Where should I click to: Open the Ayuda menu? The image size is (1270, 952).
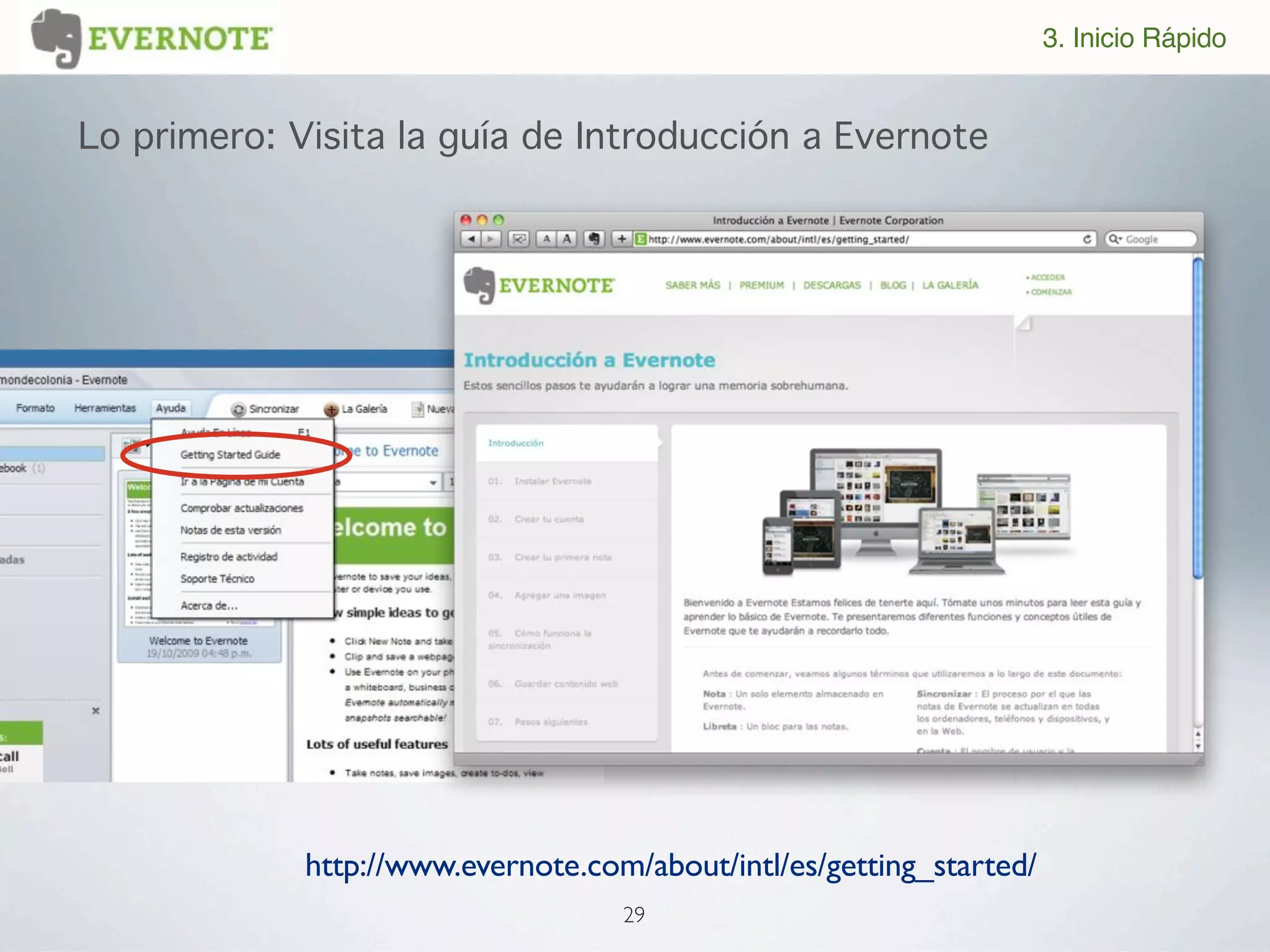pos(171,408)
